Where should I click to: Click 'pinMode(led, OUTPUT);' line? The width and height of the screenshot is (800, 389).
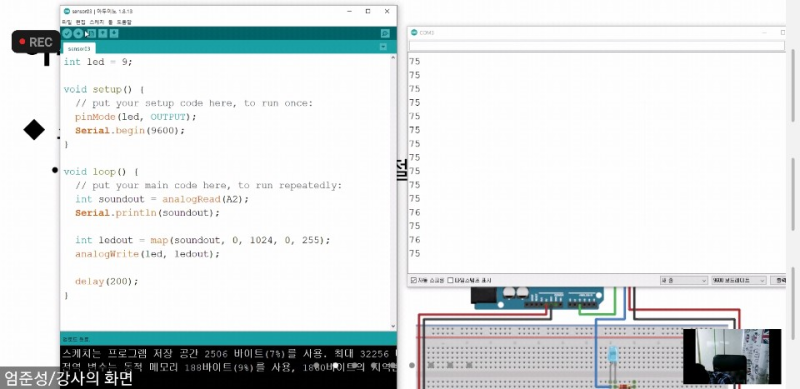coord(136,117)
